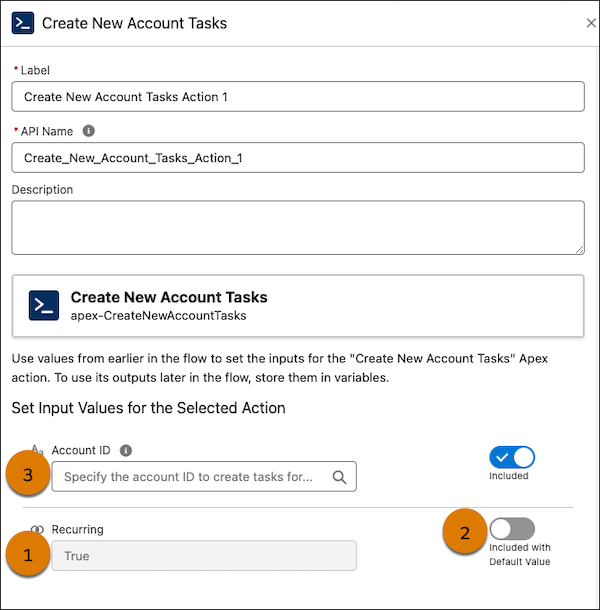
Task: Click the magnifier icon in Account ID field
Action: pos(340,477)
